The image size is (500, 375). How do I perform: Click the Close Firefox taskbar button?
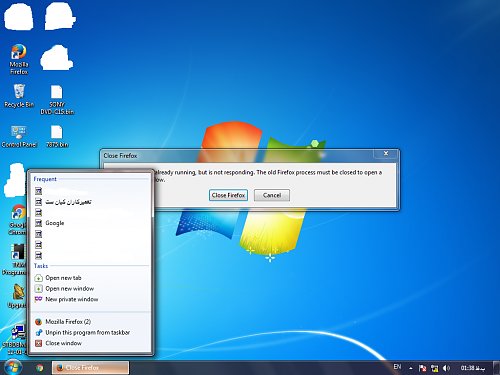[x=90, y=368]
